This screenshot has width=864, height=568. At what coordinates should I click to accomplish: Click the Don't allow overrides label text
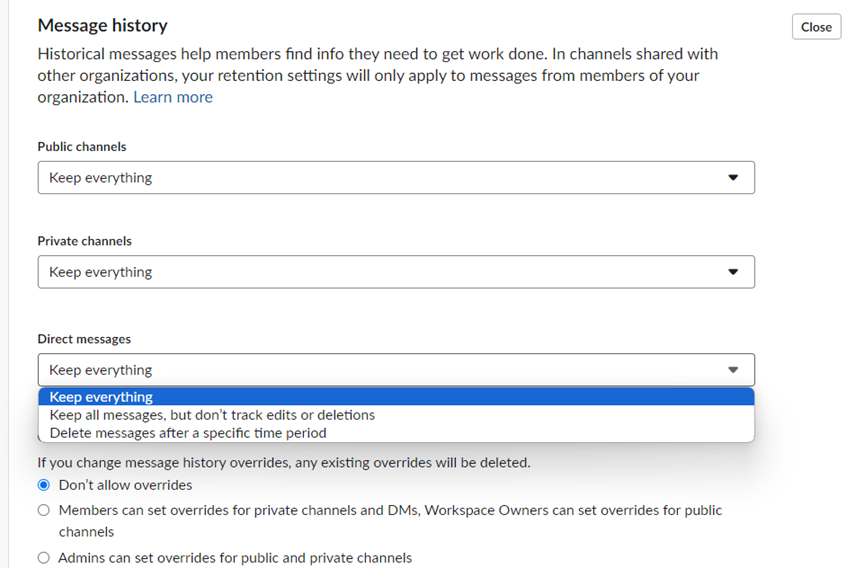[126, 485]
